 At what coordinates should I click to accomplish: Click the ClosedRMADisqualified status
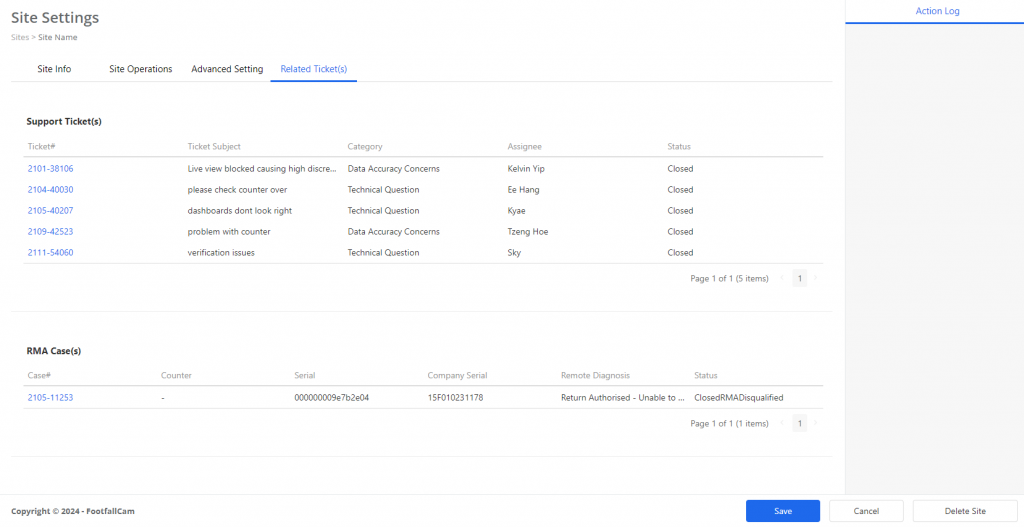[x=739, y=397]
